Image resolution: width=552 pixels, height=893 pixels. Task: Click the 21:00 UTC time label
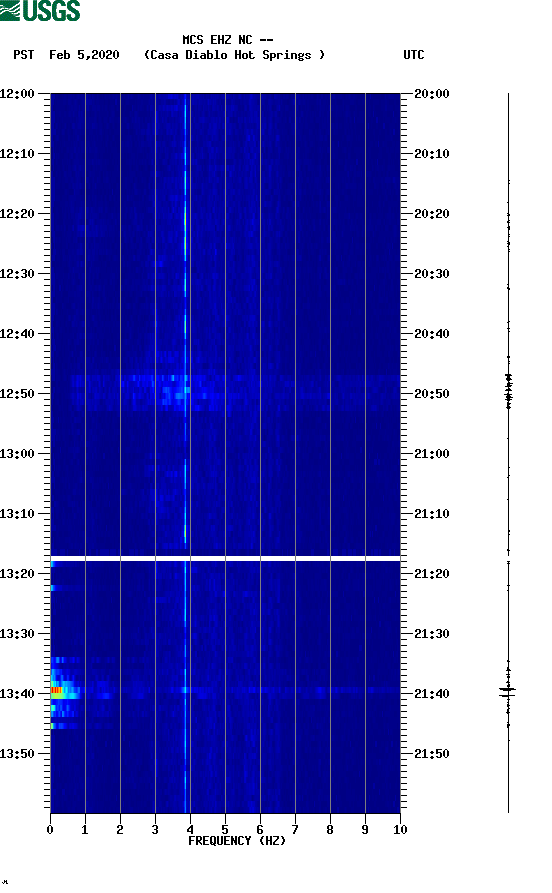point(432,454)
